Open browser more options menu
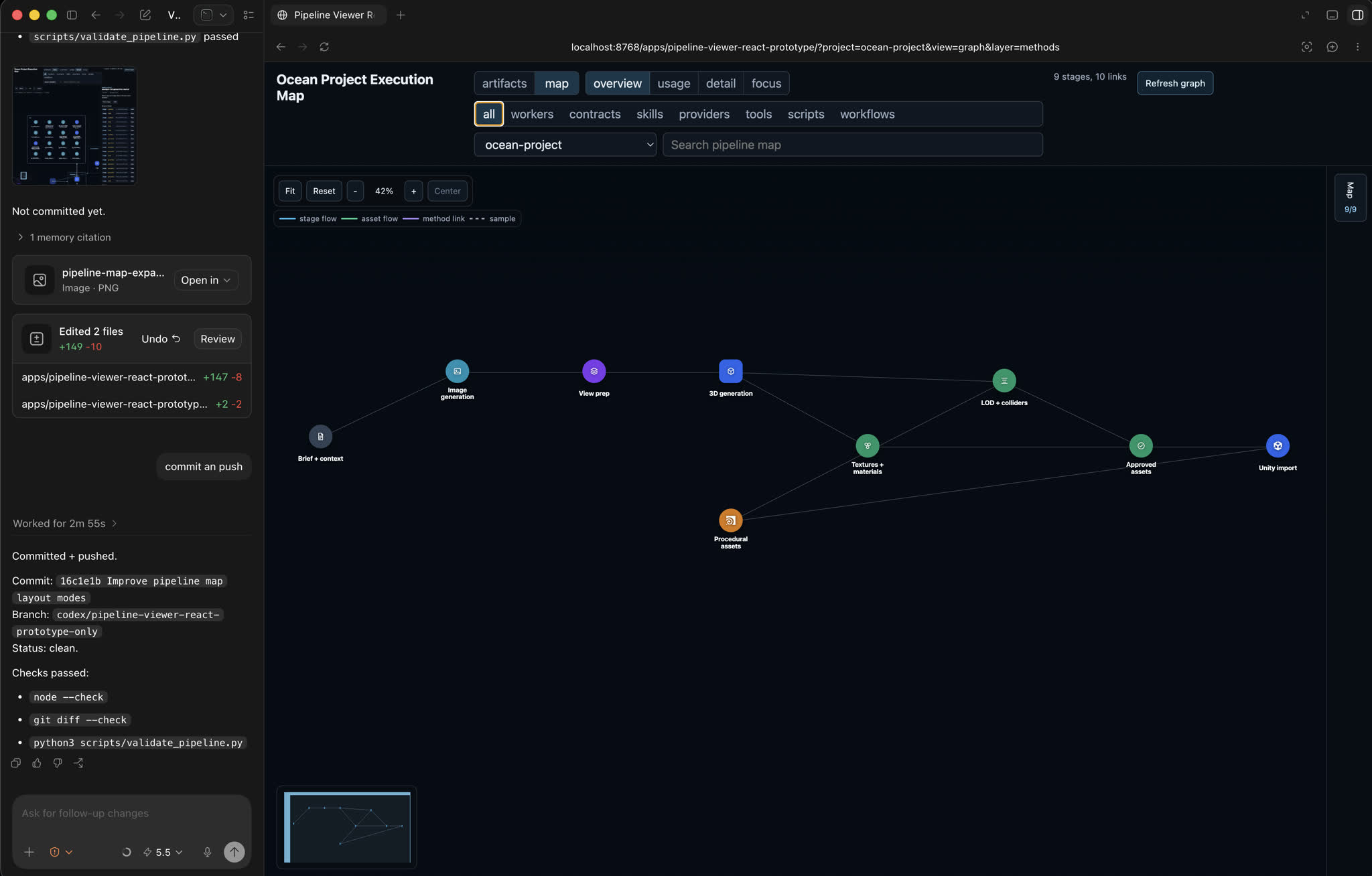The image size is (1372, 876). (x=1357, y=47)
